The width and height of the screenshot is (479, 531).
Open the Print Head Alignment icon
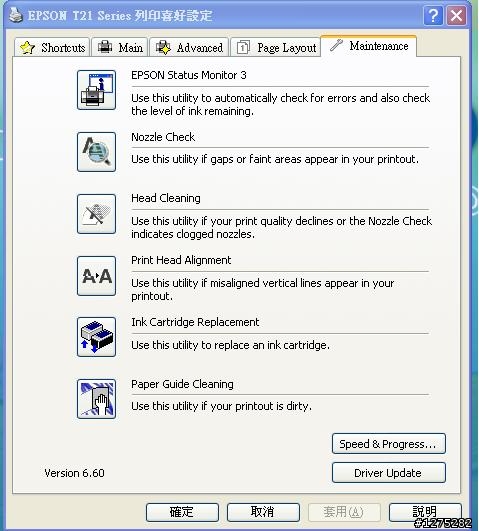click(97, 276)
